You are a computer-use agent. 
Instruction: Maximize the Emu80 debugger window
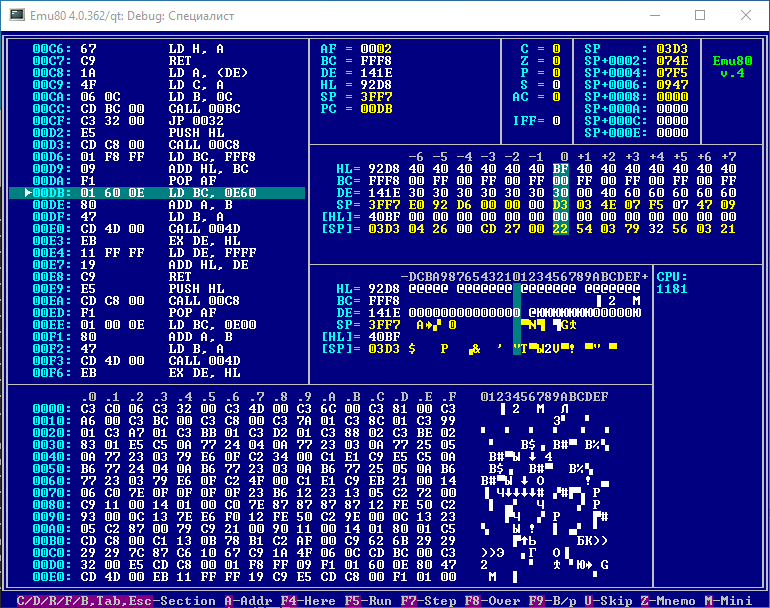pyautogui.click(x=699, y=16)
